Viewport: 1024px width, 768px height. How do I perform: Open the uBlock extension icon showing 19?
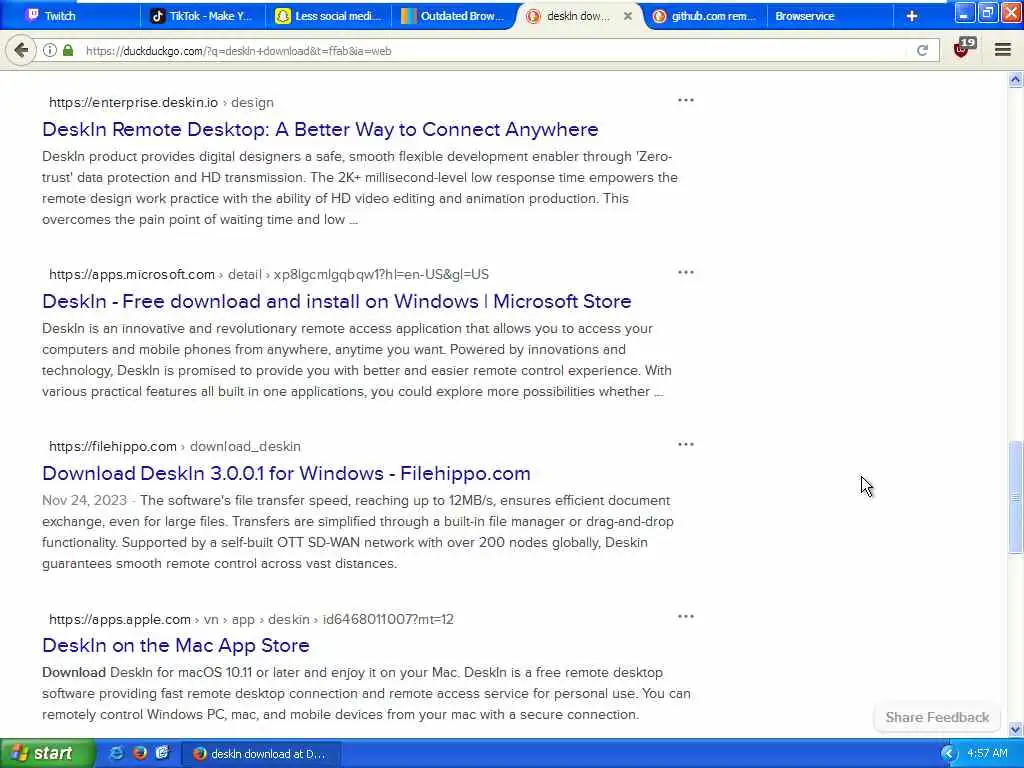click(963, 48)
